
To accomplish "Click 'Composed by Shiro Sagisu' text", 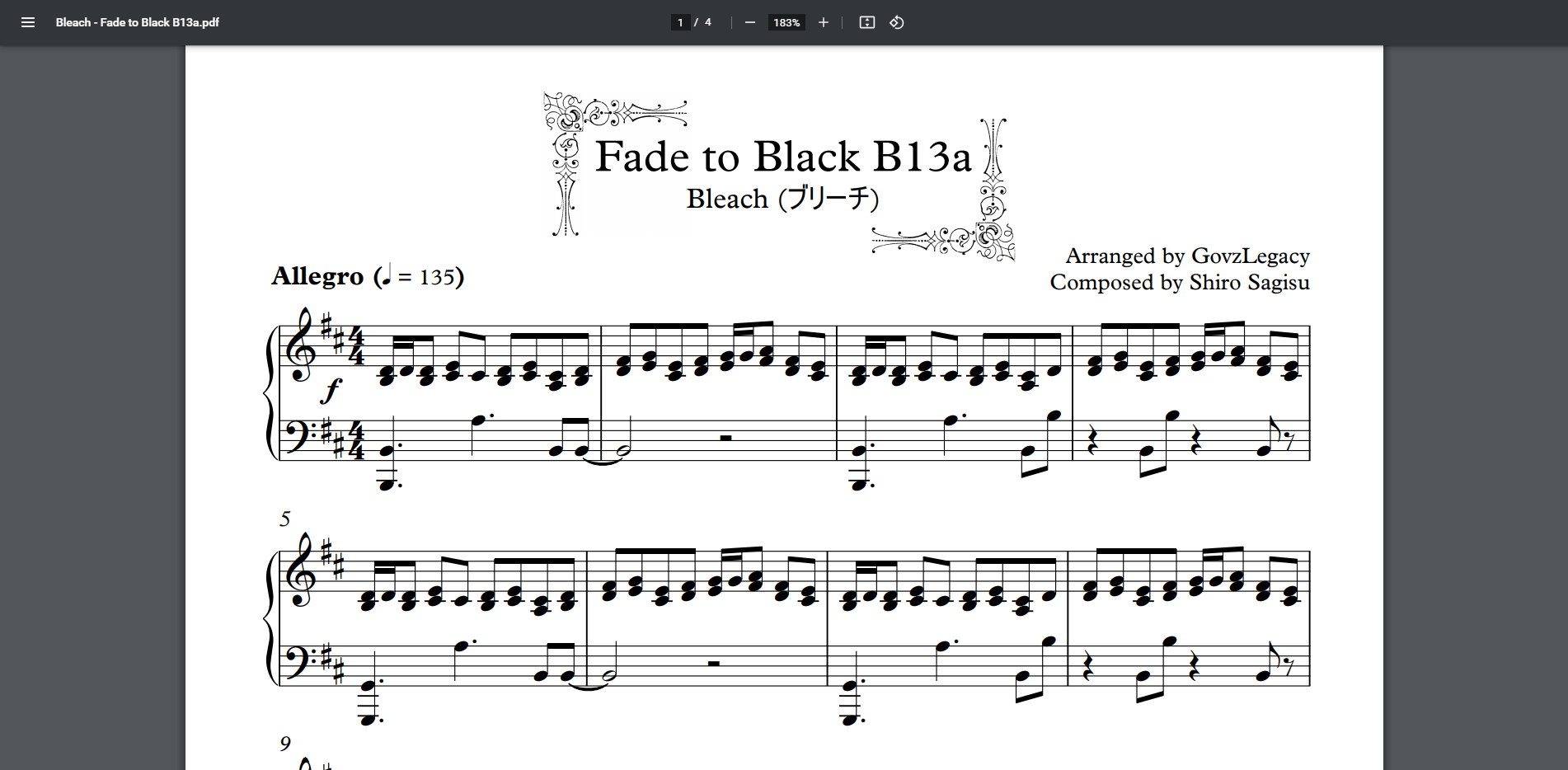I will (x=1179, y=283).
